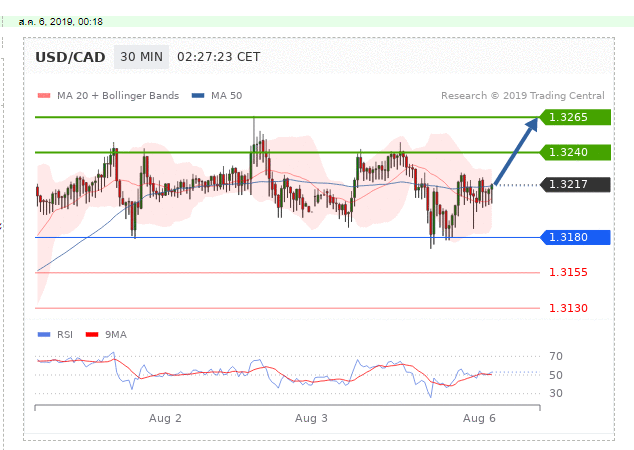
Task: Click the RSI 30 axis value
Action: [x=556, y=393]
